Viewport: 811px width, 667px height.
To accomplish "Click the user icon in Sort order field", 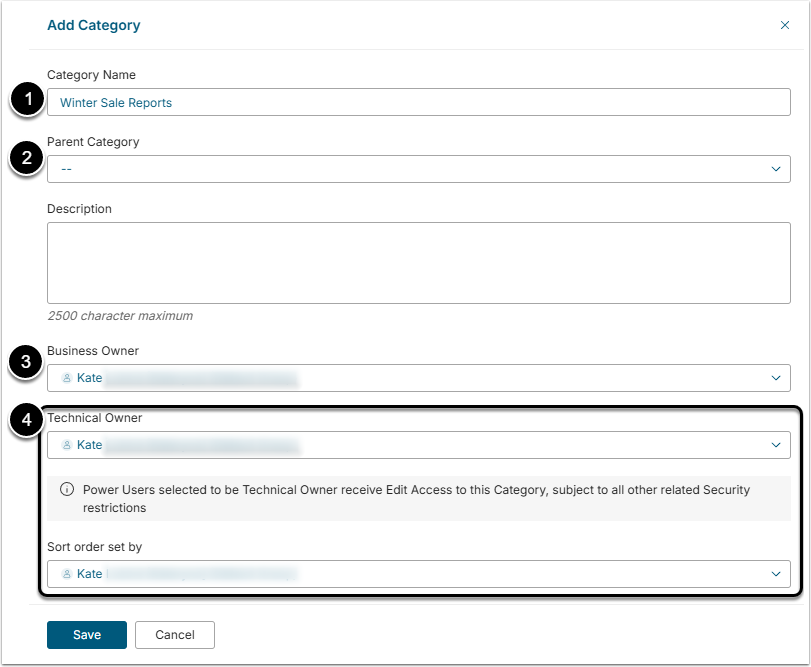I will tap(67, 574).
